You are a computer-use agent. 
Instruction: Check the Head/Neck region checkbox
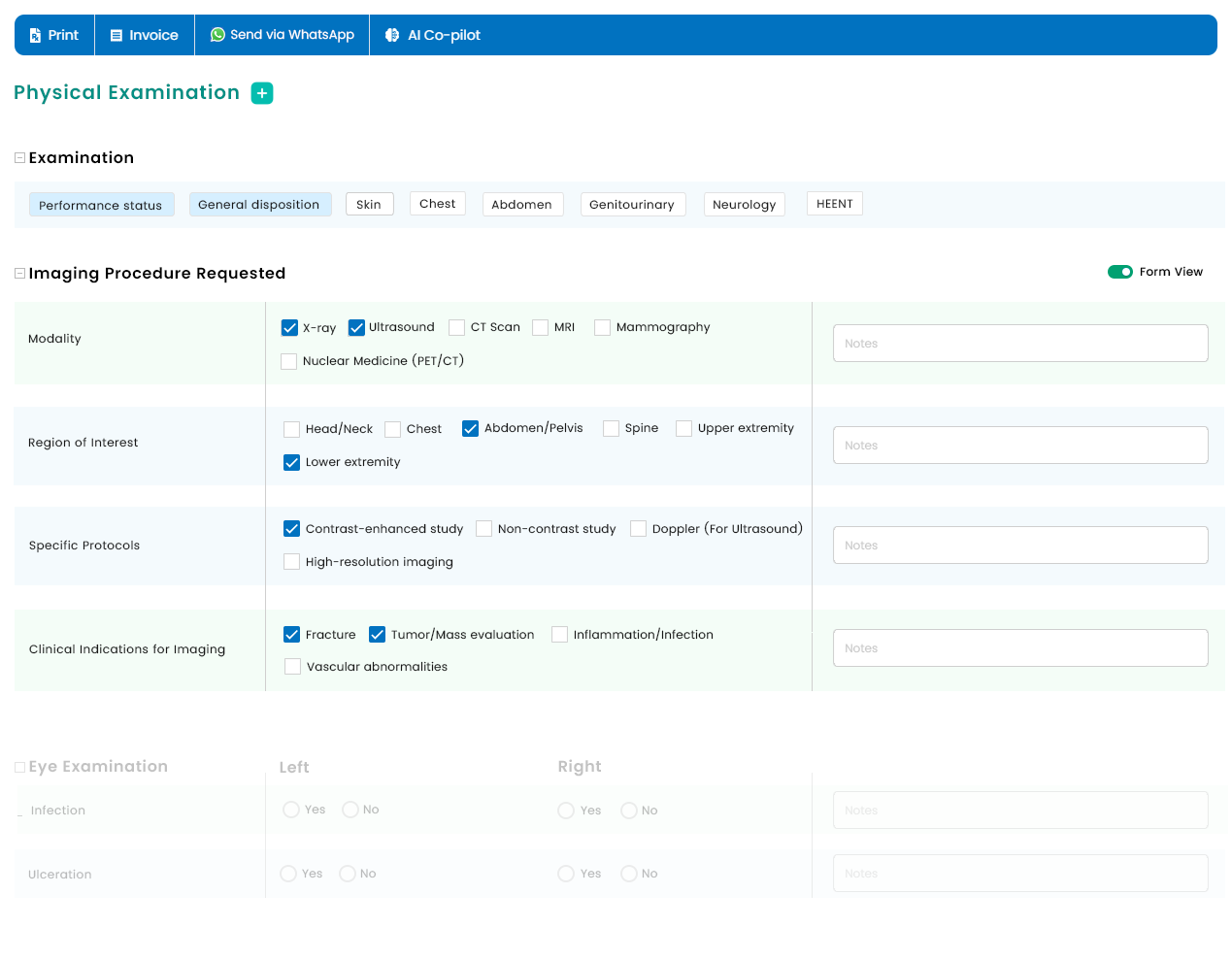pyautogui.click(x=292, y=429)
